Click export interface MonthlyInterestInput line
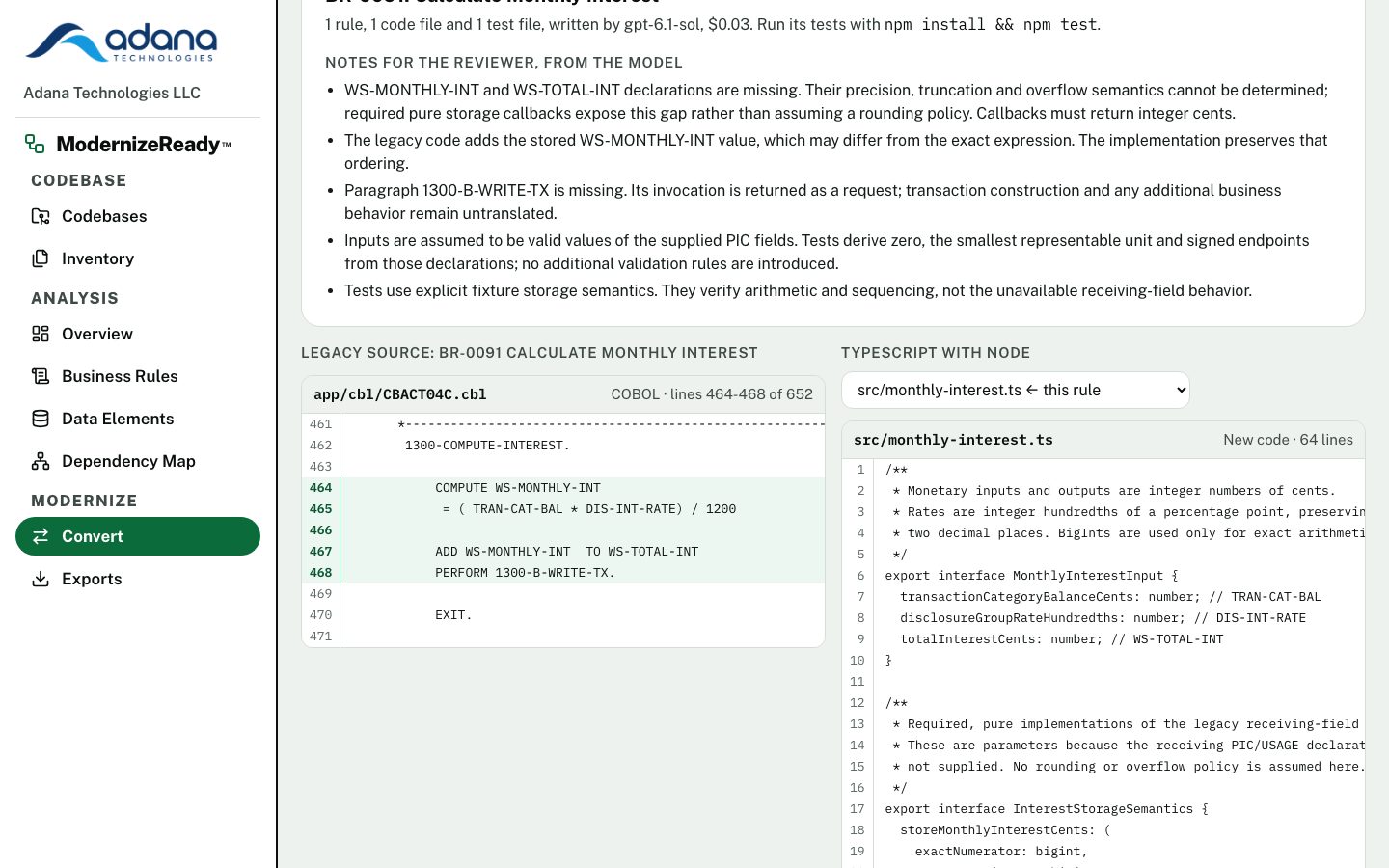1389x868 pixels. 1103,576
